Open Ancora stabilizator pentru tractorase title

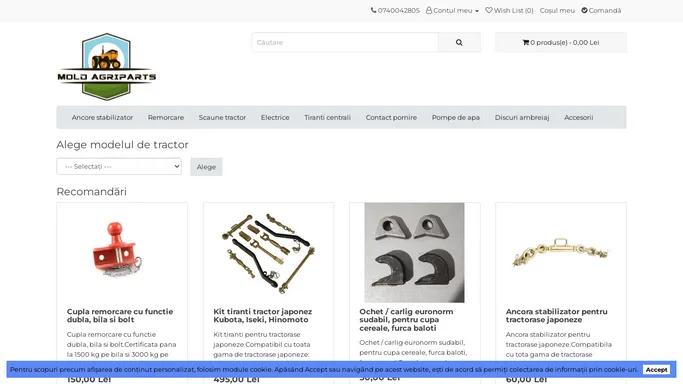click(556, 316)
